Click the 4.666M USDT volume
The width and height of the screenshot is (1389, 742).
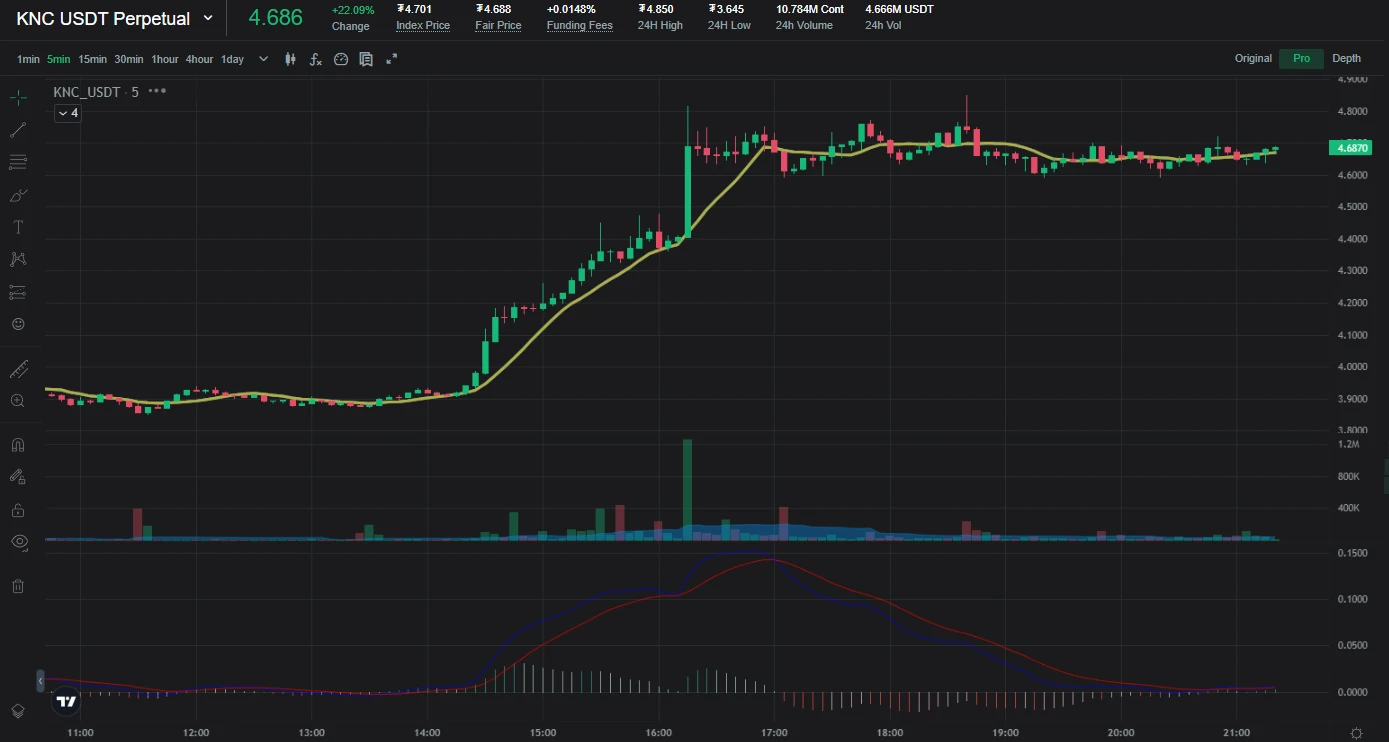coord(900,9)
